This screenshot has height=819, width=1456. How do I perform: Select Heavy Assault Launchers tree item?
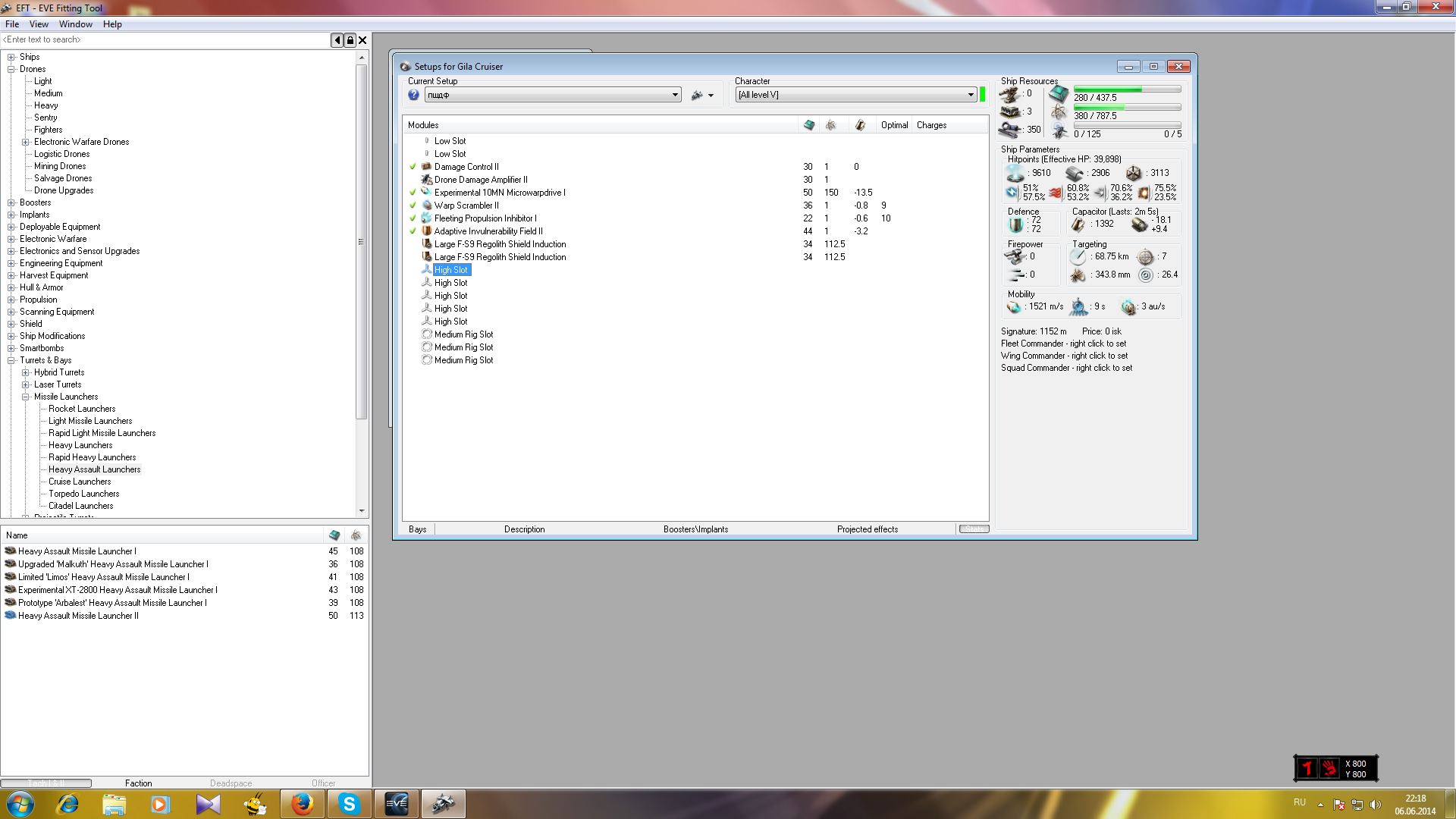(x=94, y=469)
